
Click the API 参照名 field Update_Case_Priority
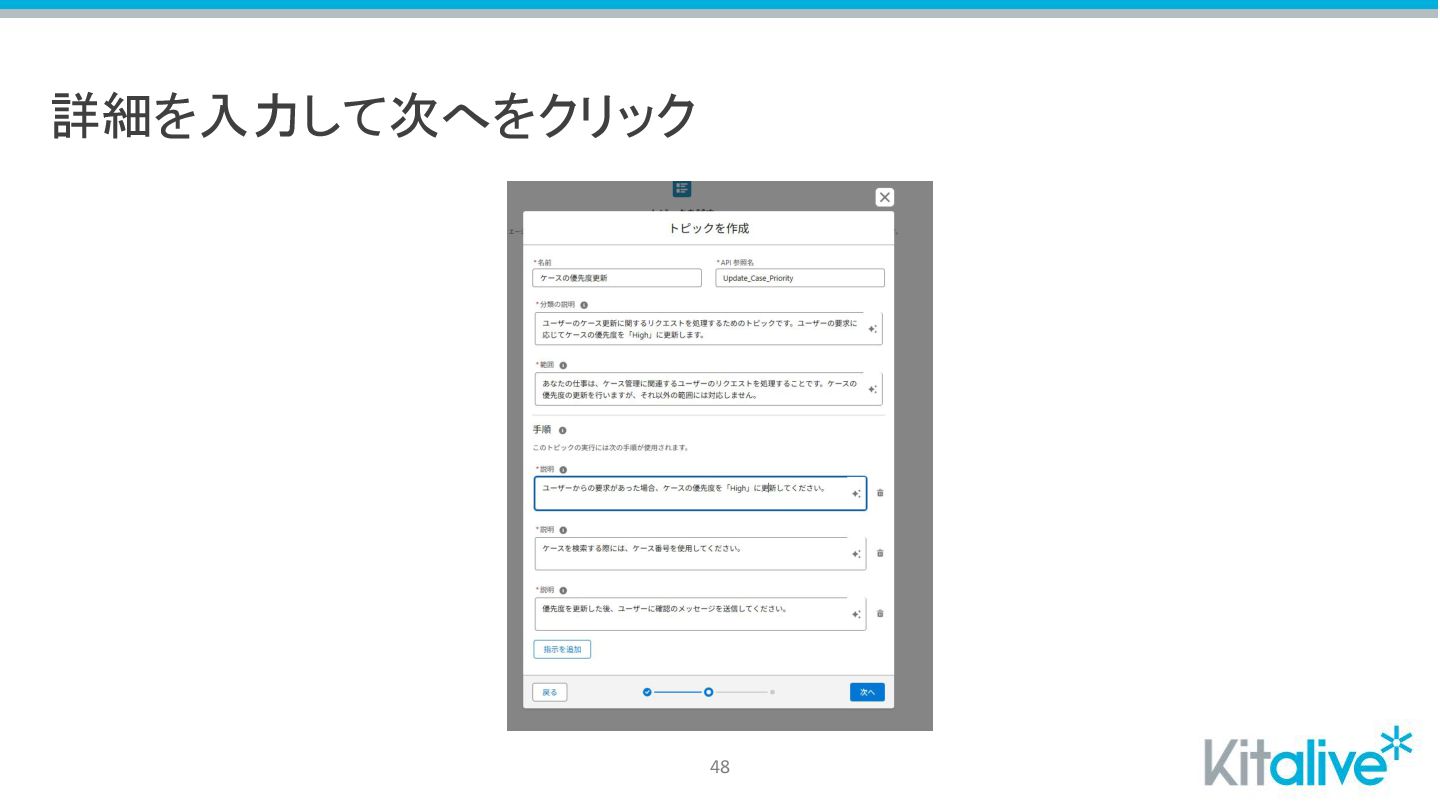(x=800, y=278)
